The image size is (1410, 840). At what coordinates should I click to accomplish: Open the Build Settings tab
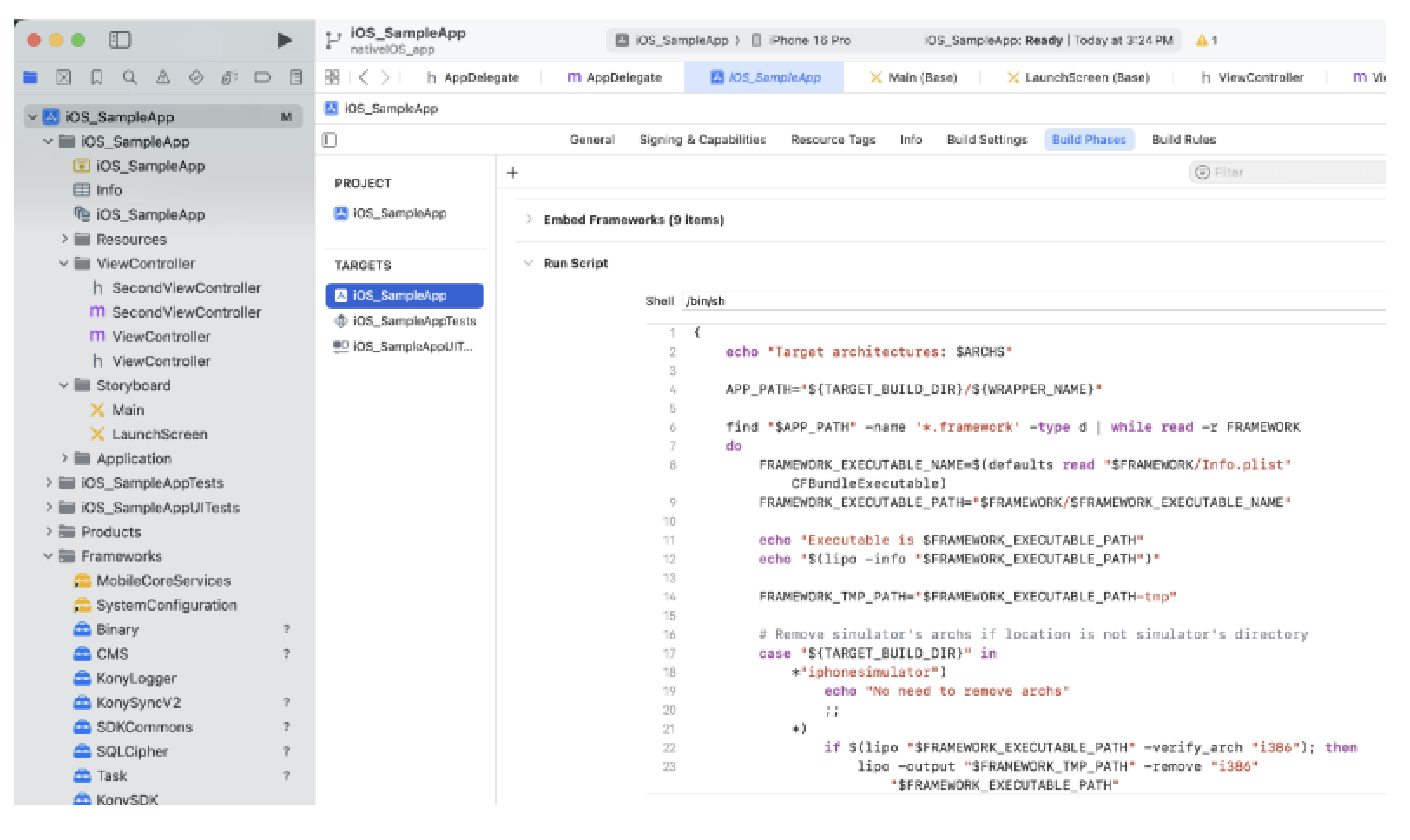pos(986,140)
